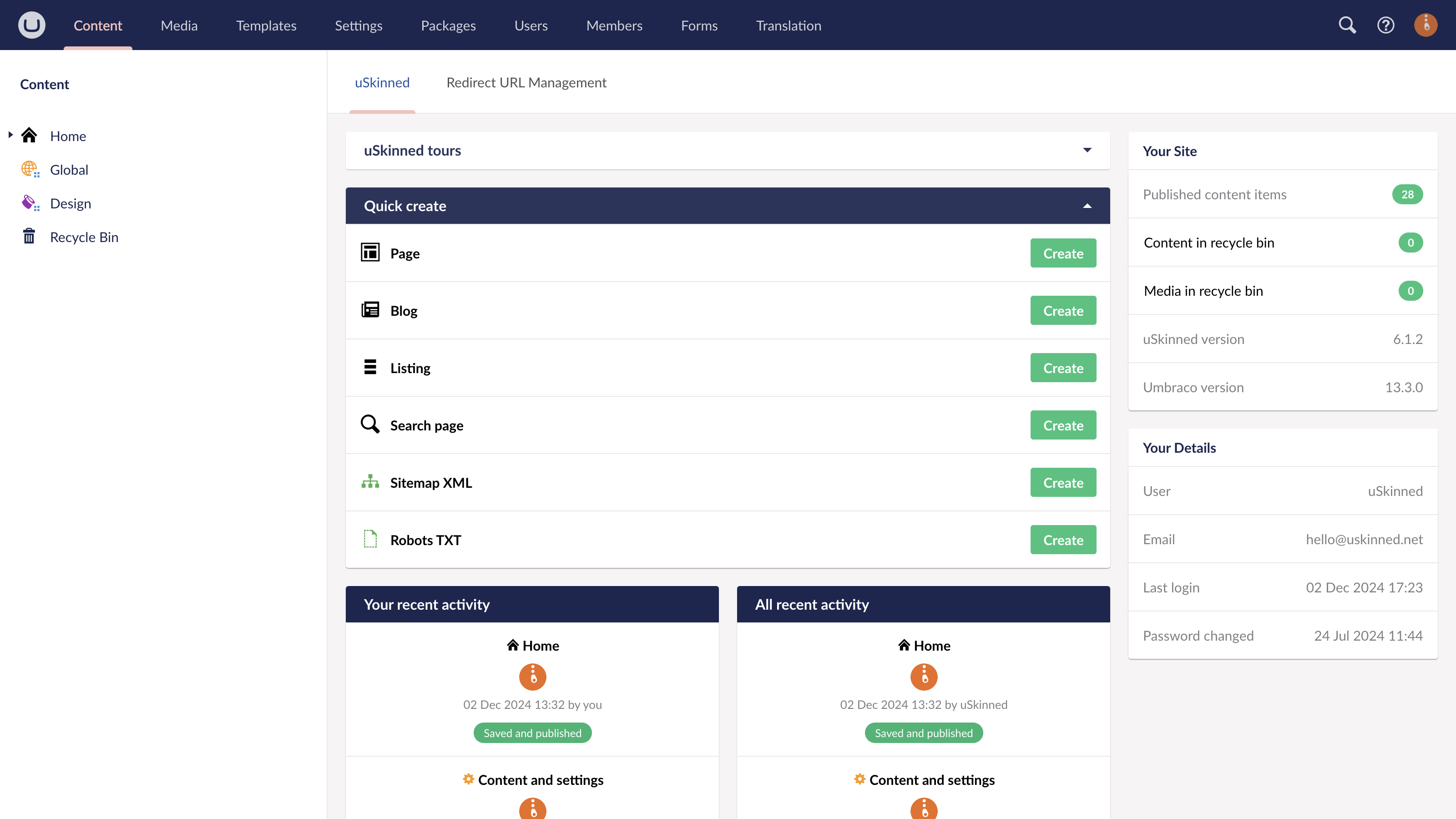This screenshot has width=1456, height=819.
Task: Open the Media section in the top menu
Action: coord(179,25)
